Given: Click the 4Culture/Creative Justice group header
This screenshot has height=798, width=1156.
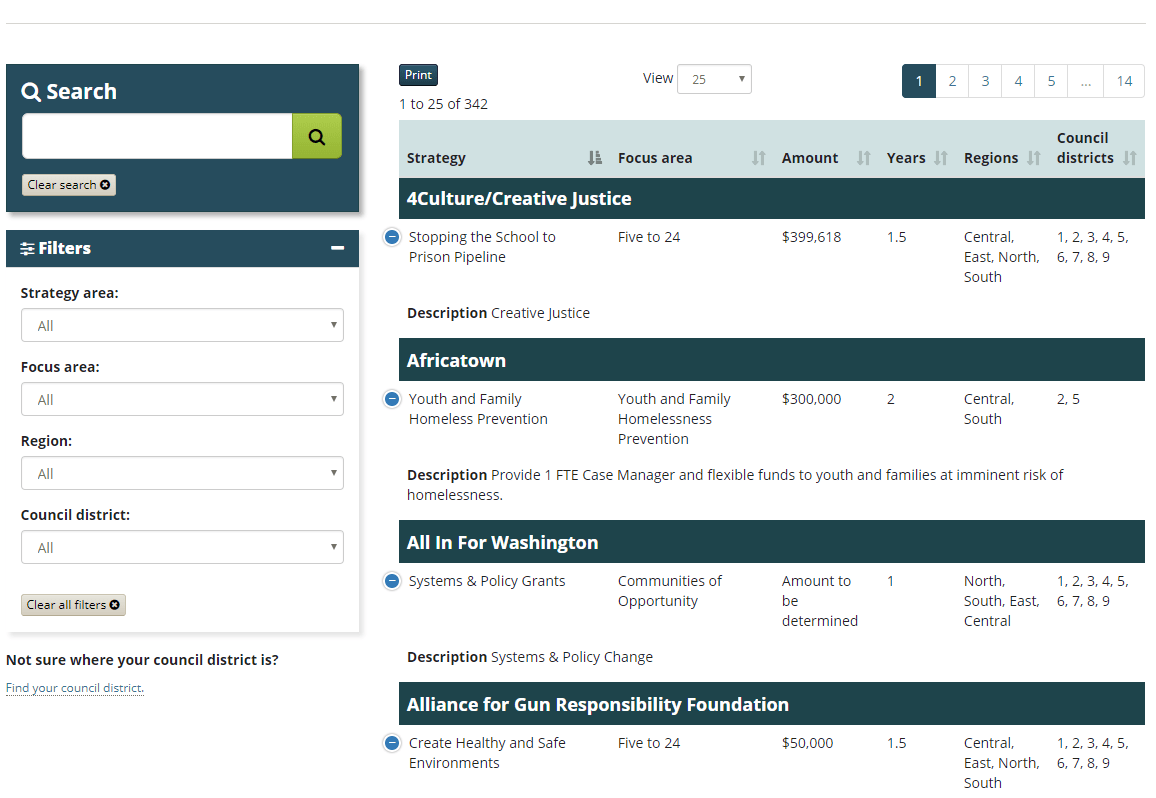Looking at the screenshot, I should [x=771, y=198].
